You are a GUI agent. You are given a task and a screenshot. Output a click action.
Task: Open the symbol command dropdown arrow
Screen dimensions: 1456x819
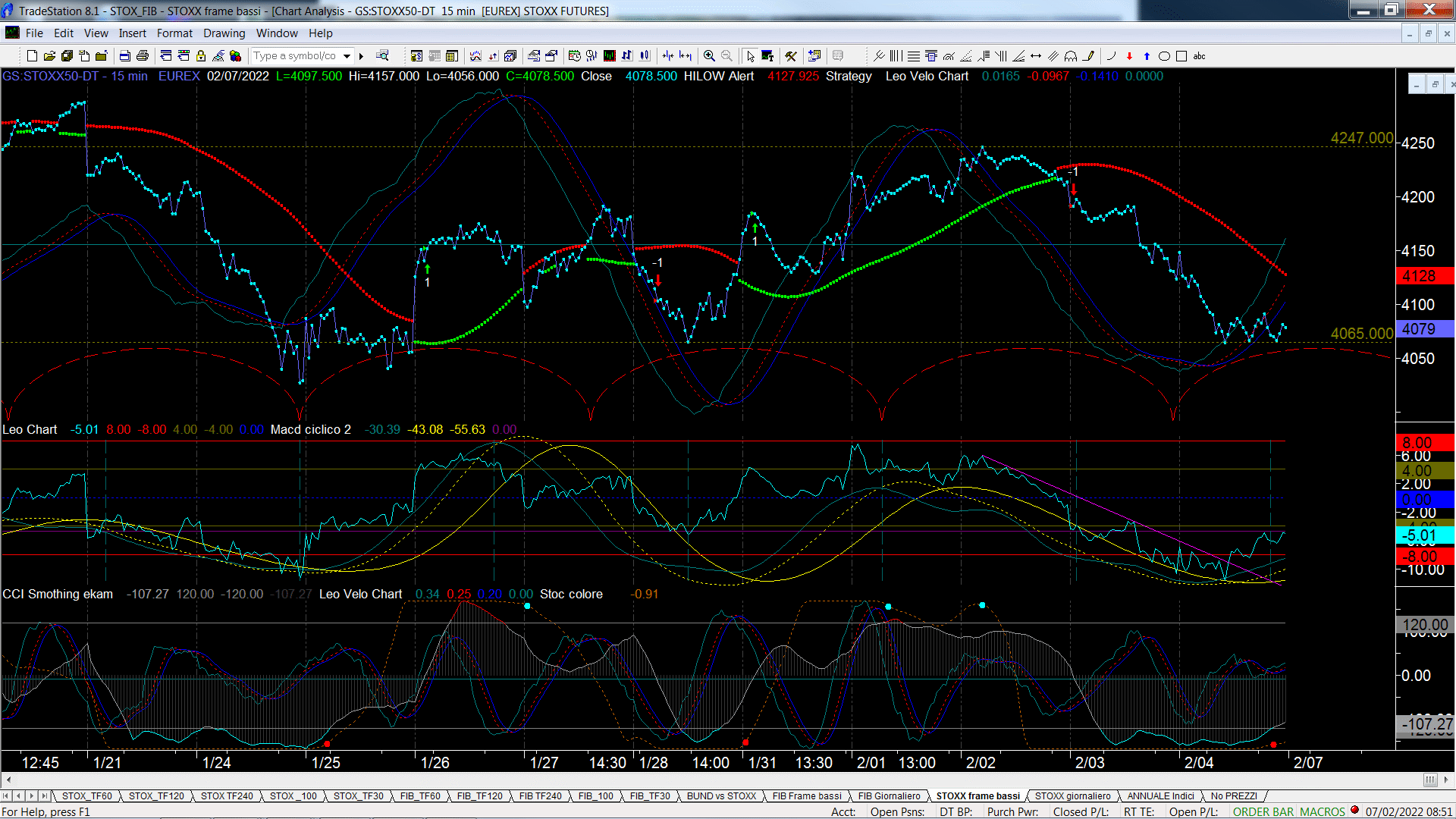[347, 56]
